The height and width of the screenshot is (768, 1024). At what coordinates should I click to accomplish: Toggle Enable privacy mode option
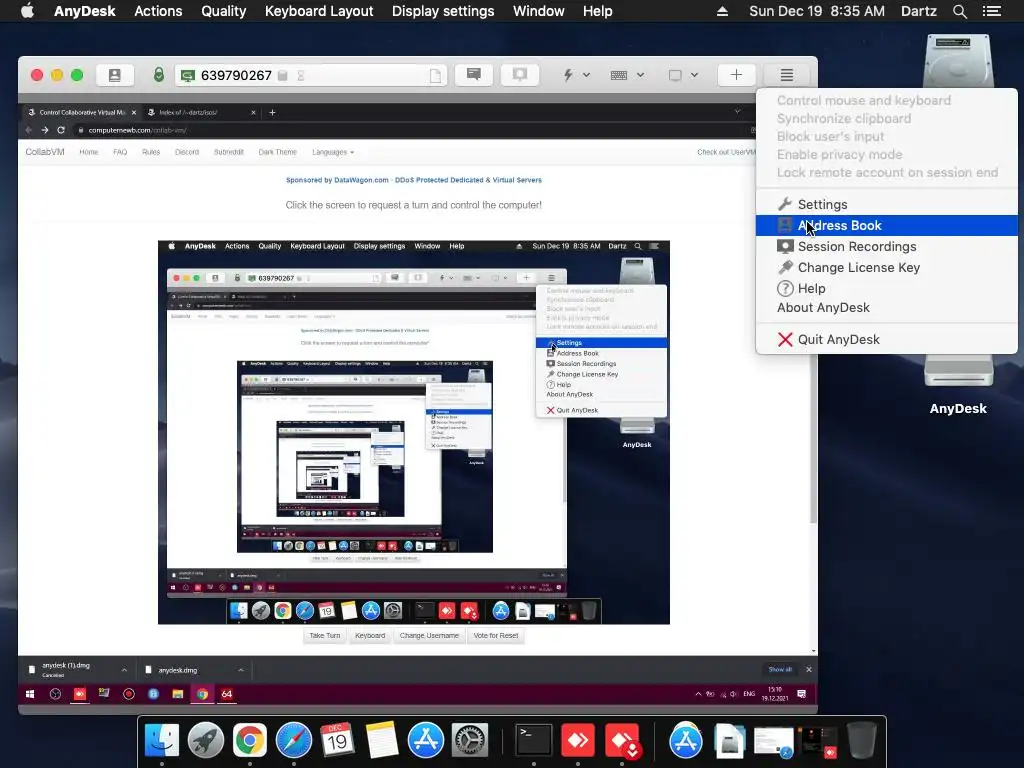(x=839, y=155)
